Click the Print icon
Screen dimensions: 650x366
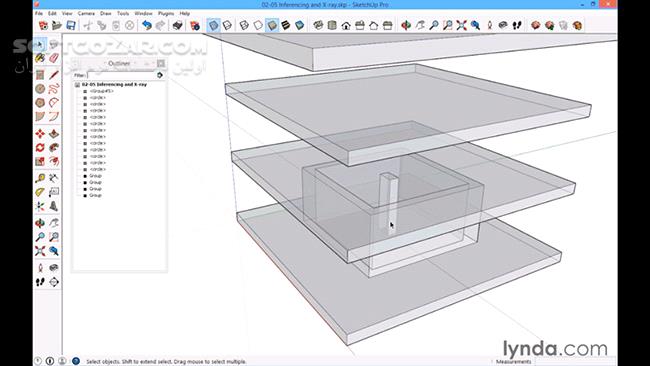coord(177,25)
